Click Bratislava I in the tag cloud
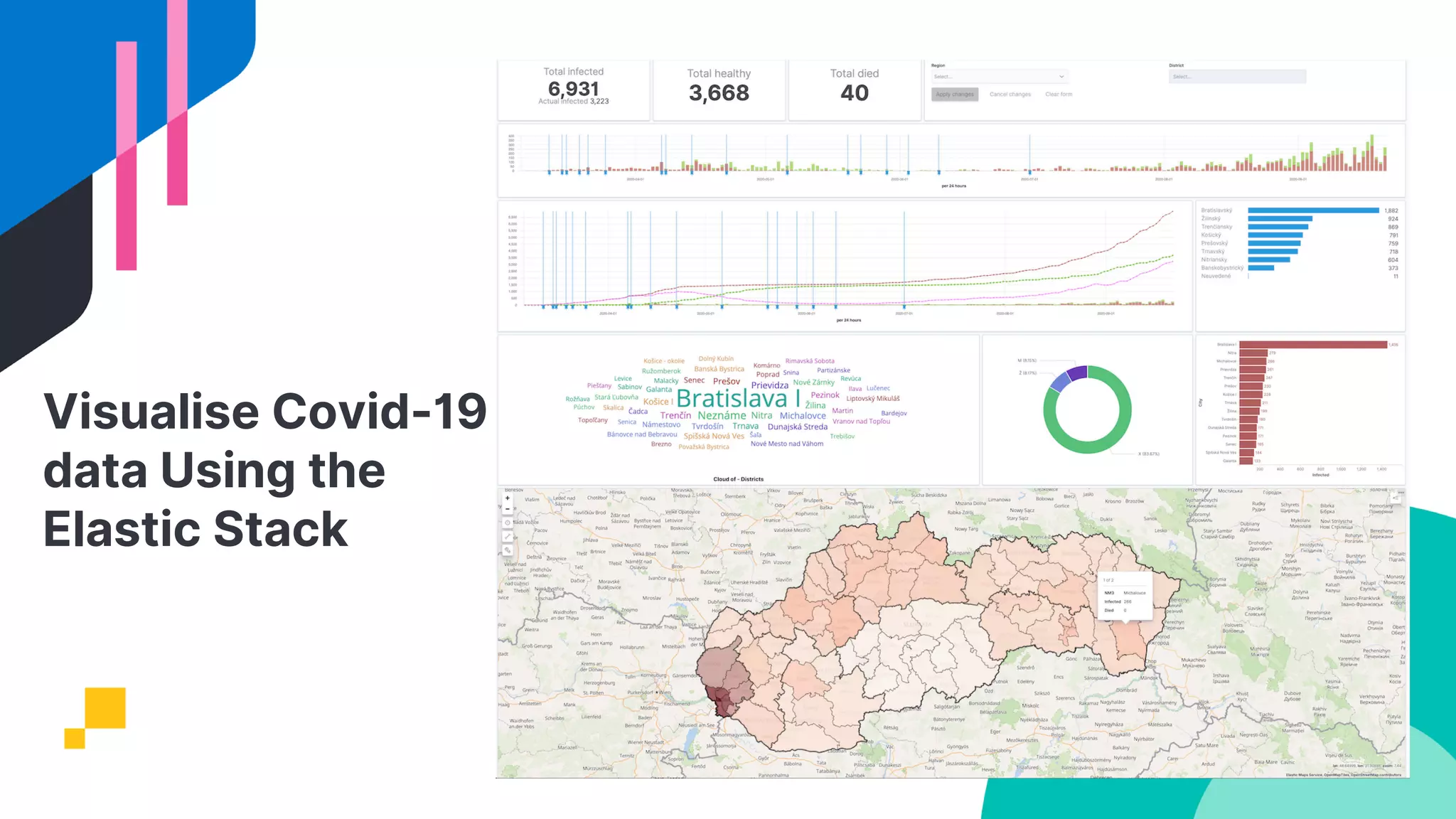Screen dimensions: 1456x819 point(738,398)
